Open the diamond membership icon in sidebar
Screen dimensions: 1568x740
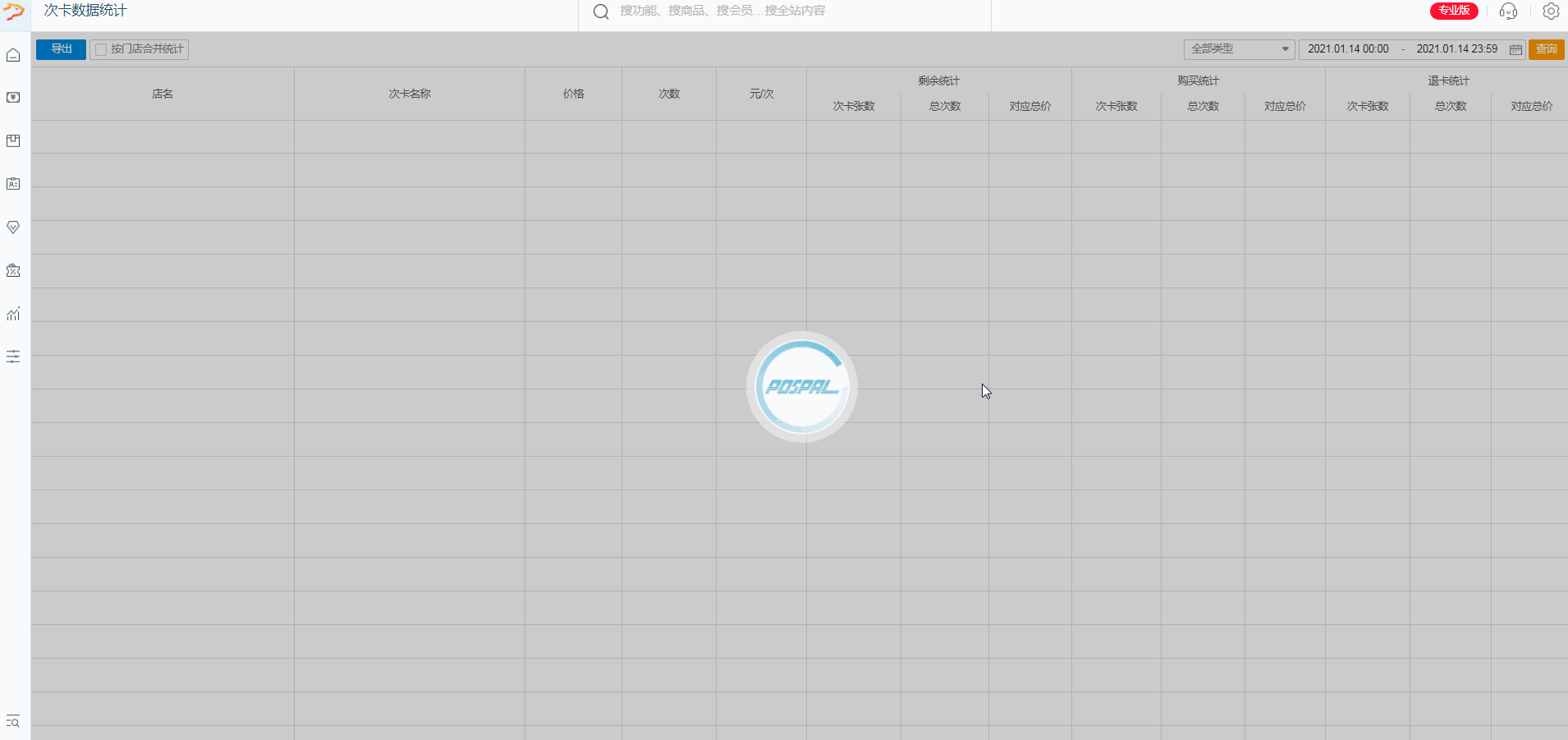pyautogui.click(x=13, y=228)
